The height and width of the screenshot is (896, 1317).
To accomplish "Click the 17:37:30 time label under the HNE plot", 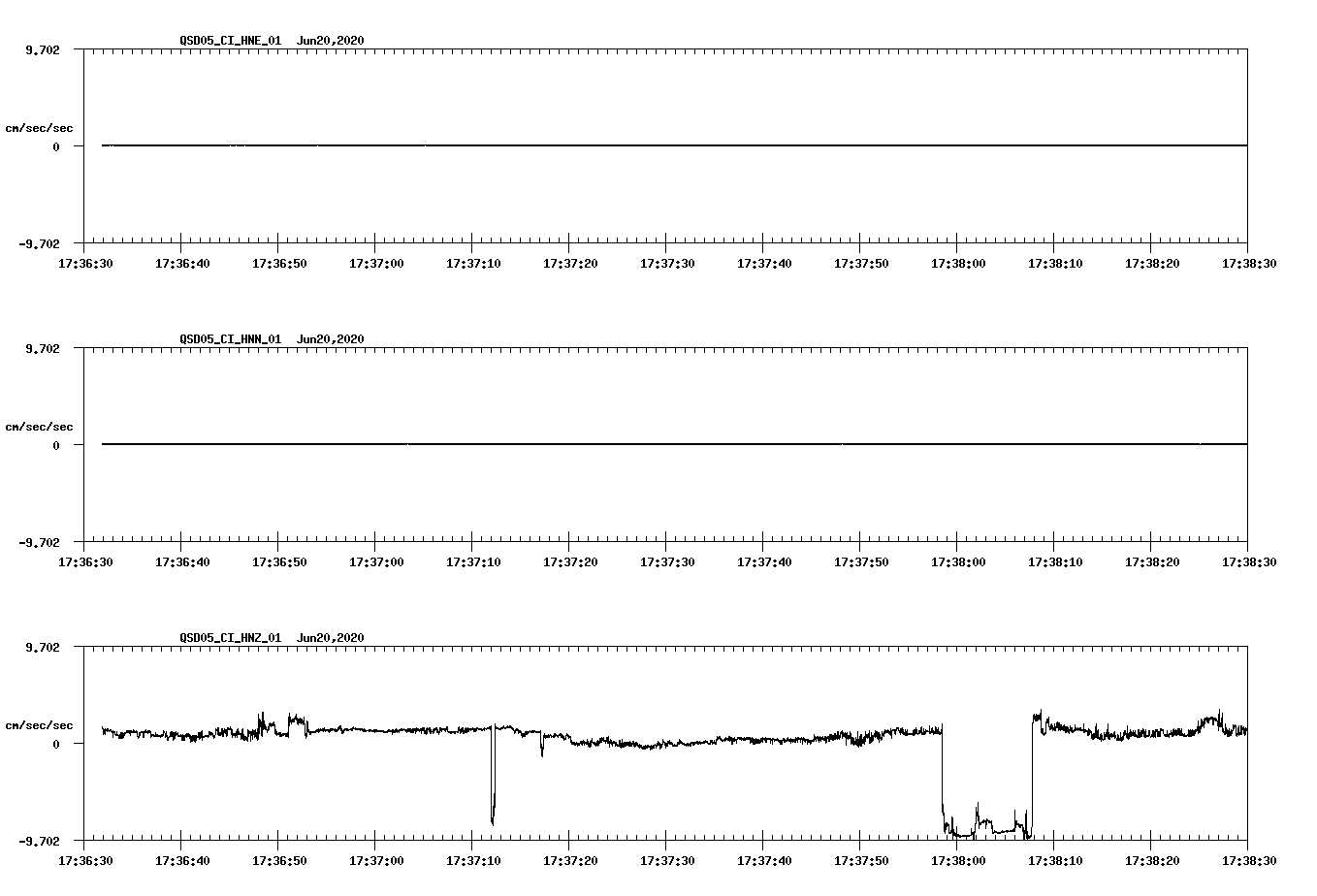I will tap(667, 263).
